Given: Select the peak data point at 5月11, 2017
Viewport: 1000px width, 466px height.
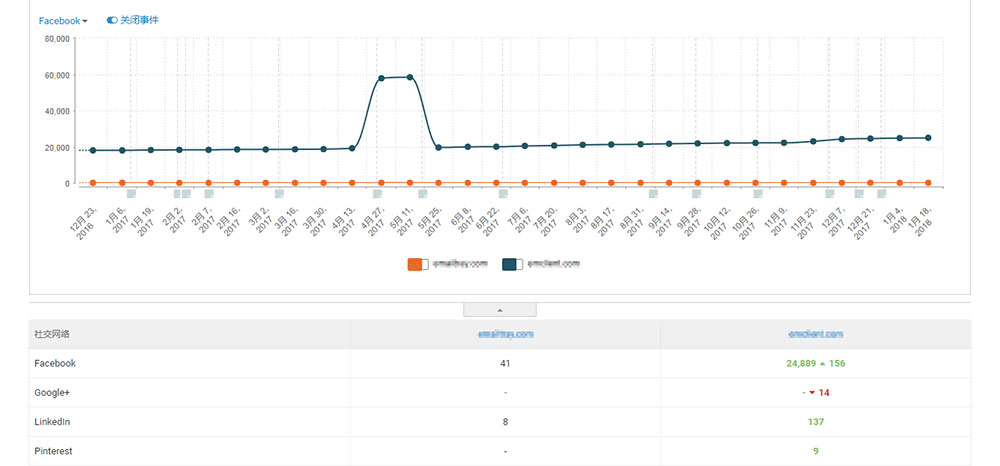Looking at the screenshot, I should pyautogui.click(x=410, y=77).
